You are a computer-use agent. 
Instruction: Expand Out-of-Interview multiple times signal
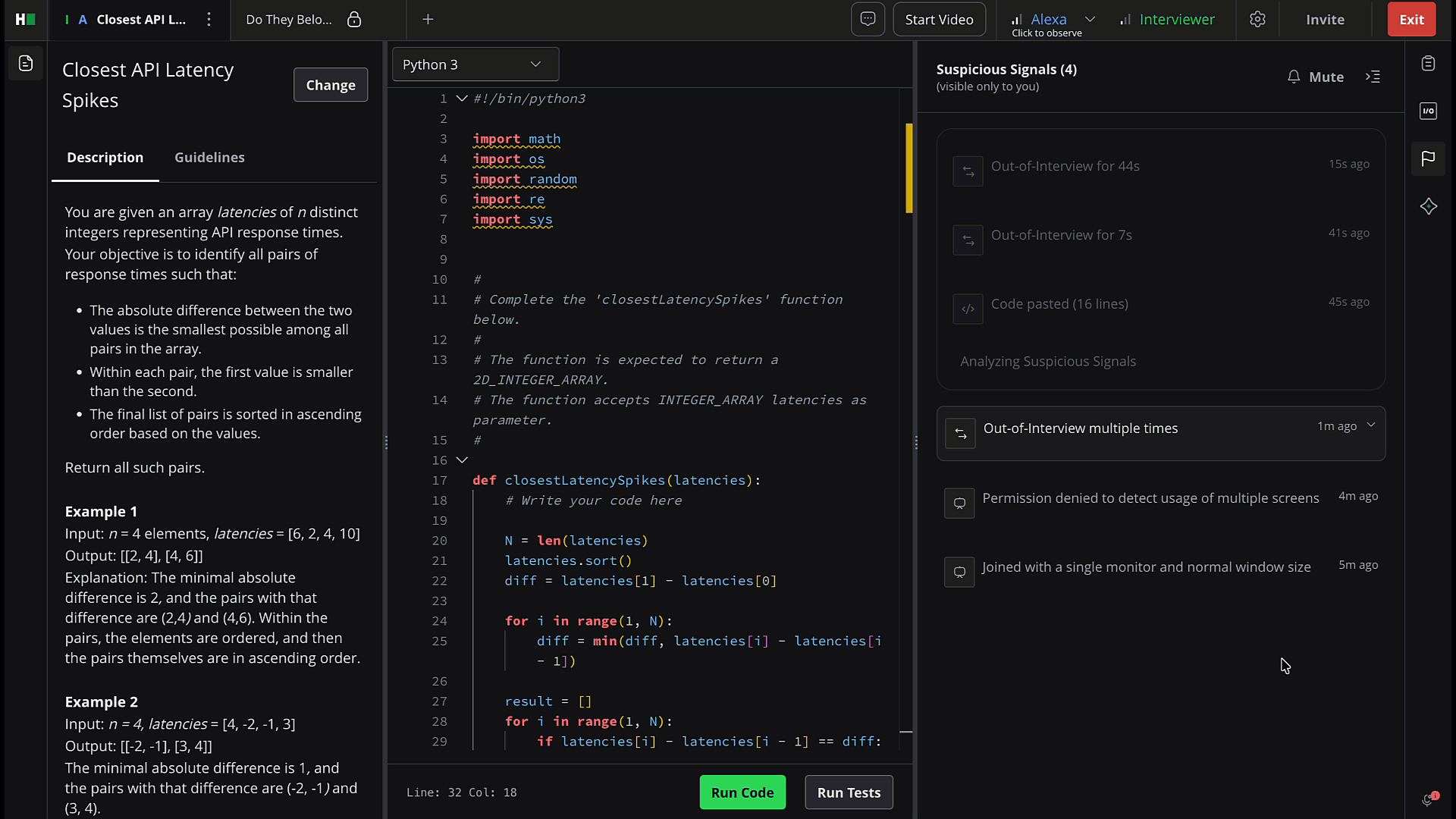1372,425
